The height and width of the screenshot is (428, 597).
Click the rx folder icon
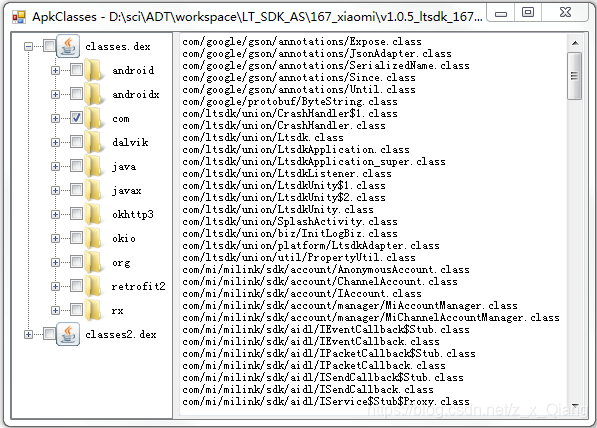pyautogui.click(x=93, y=310)
